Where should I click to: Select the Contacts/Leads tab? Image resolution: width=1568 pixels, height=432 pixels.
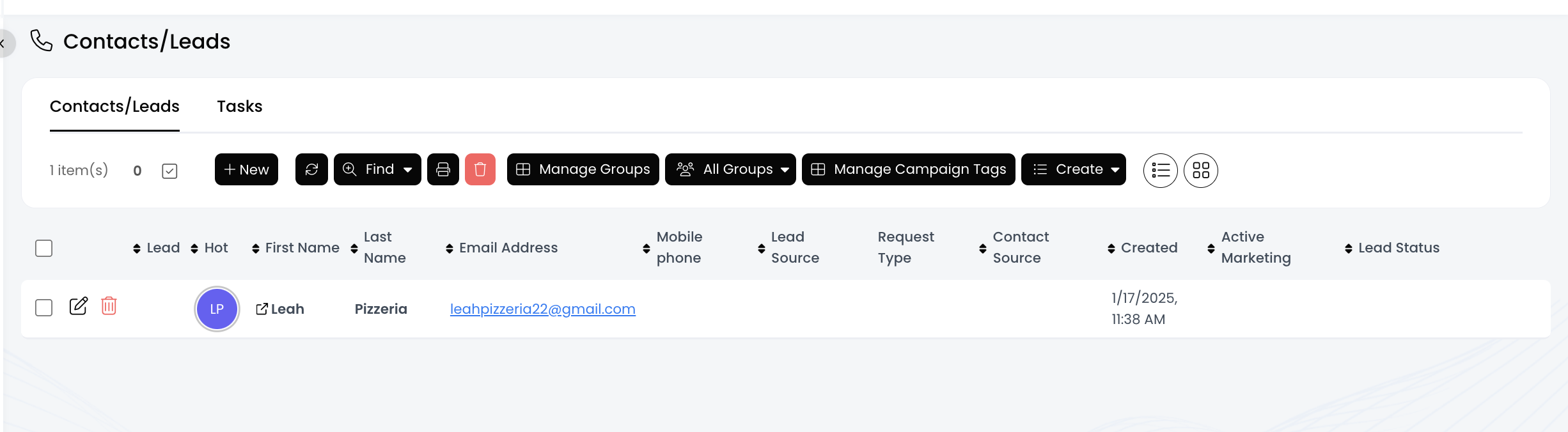[114, 106]
